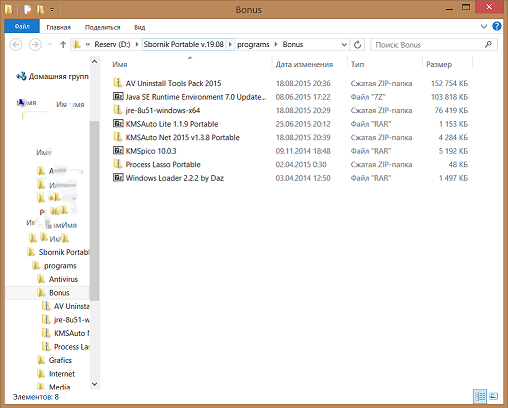This screenshot has height=408, width=508.
Task: Sort by Тип column header
Action: pos(357,64)
